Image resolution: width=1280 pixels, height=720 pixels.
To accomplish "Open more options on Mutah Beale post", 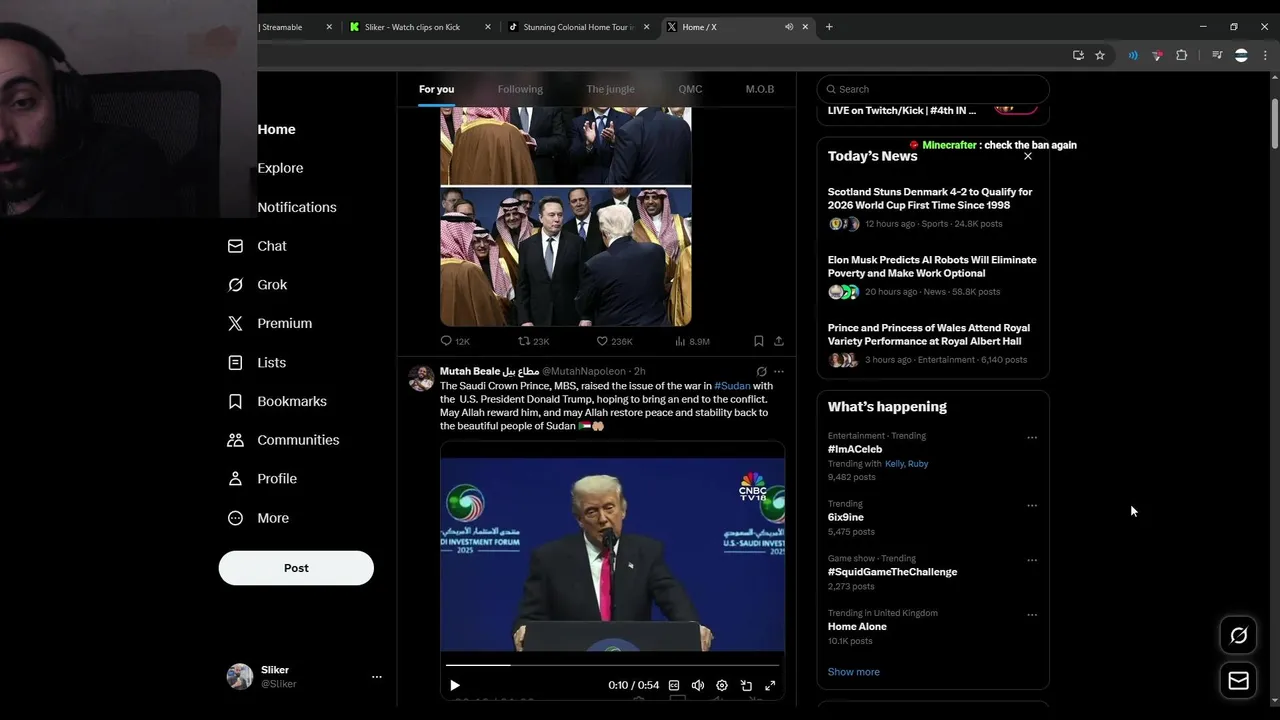I will 779,371.
